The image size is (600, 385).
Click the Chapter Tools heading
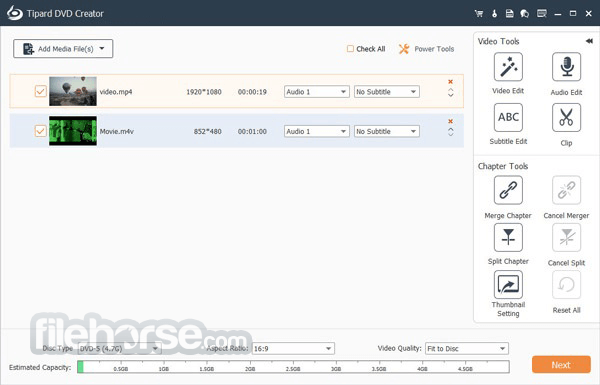click(x=503, y=166)
